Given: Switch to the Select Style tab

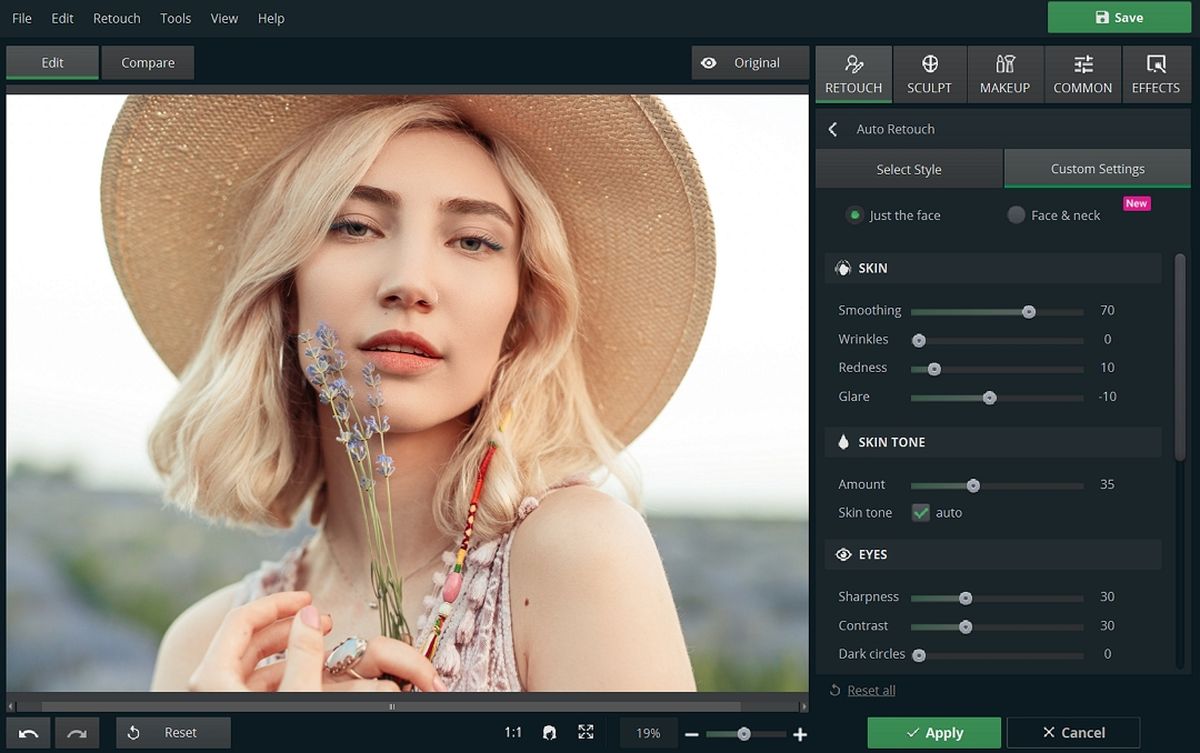Looking at the screenshot, I should click(x=909, y=169).
